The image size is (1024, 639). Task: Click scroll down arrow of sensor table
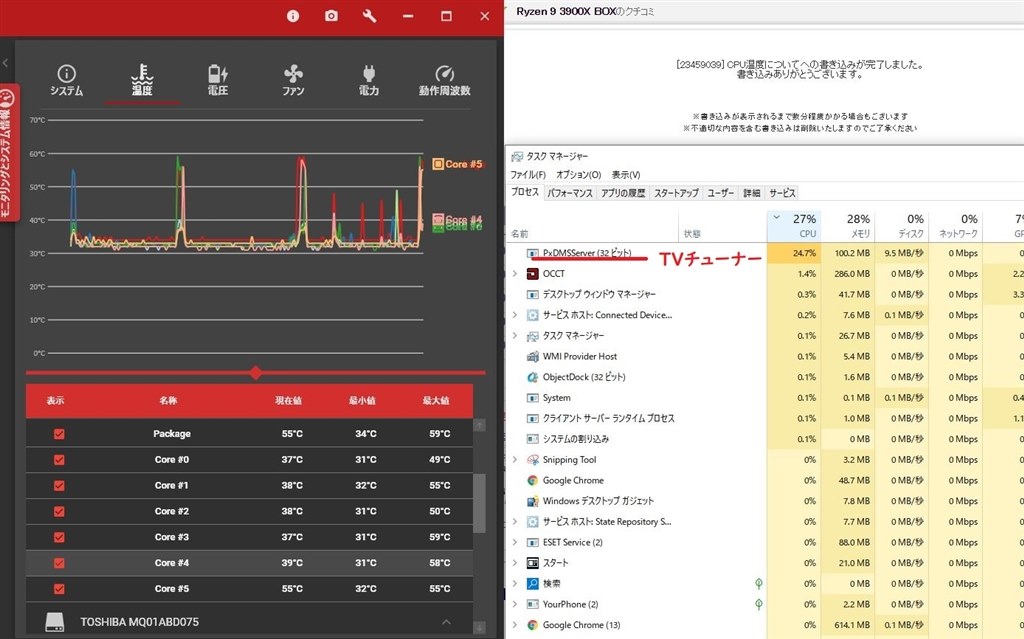pos(479,627)
